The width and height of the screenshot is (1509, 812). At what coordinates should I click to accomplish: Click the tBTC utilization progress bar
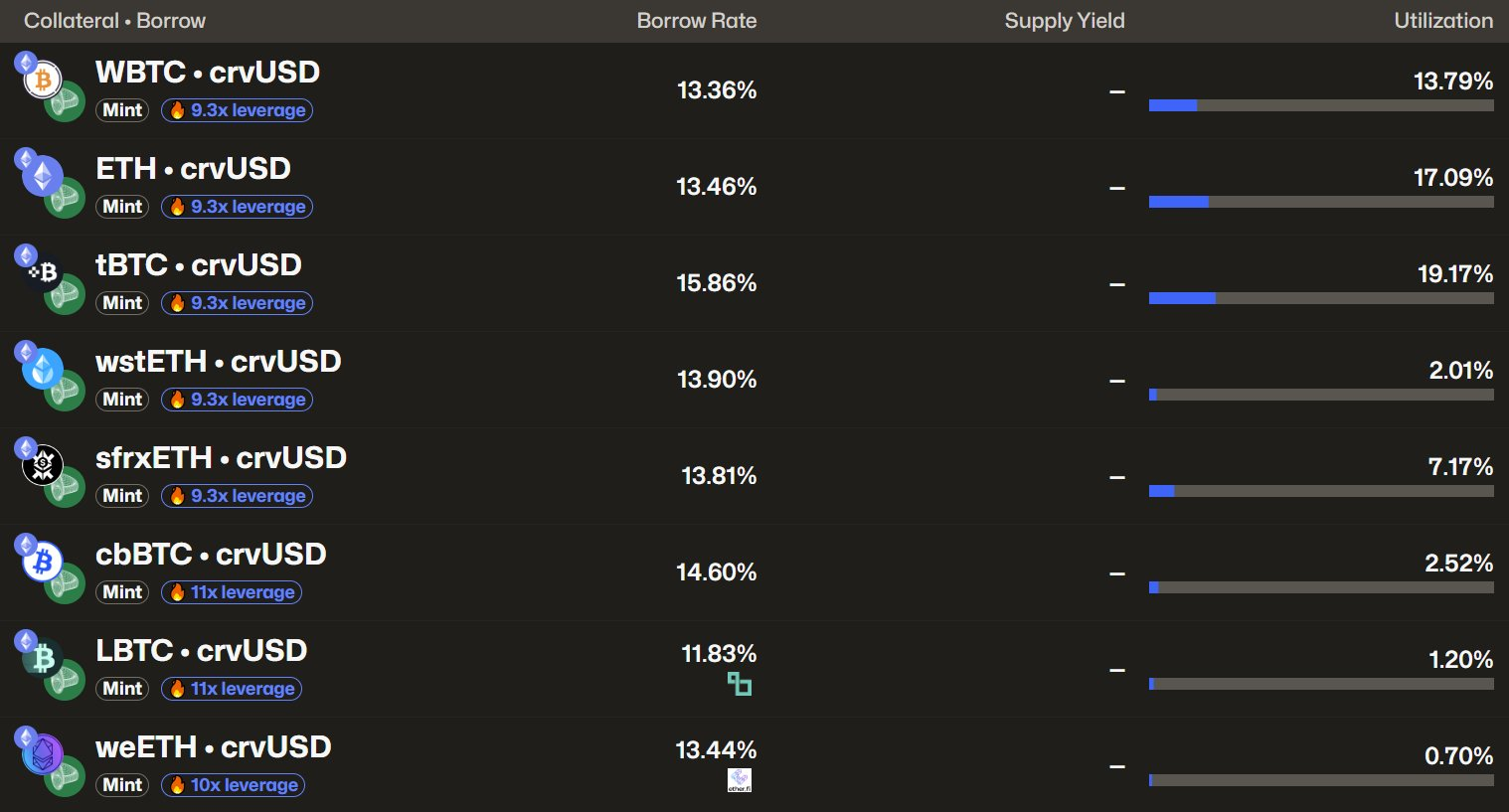tap(1320, 298)
